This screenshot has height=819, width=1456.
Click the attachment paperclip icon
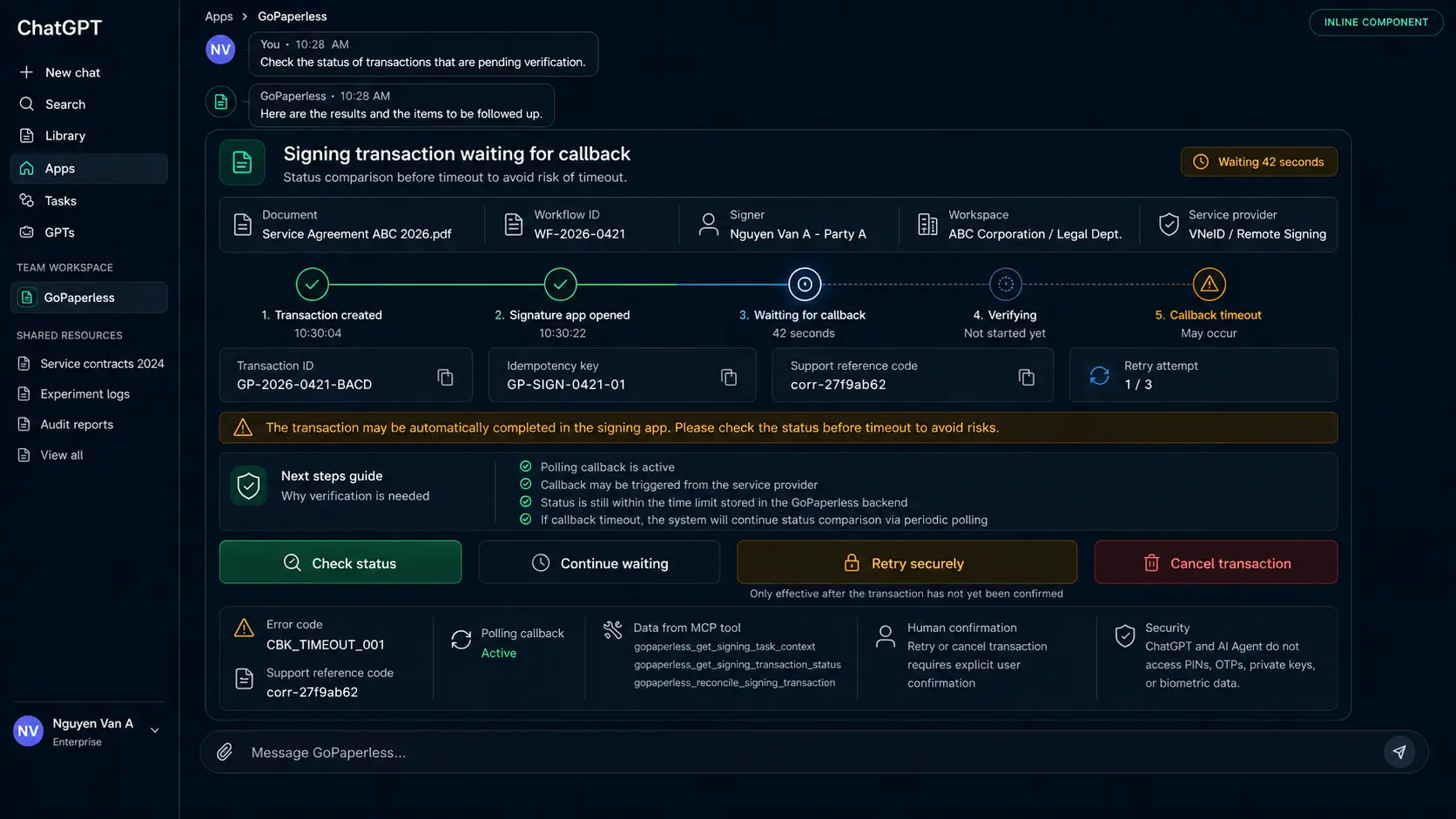[225, 752]
